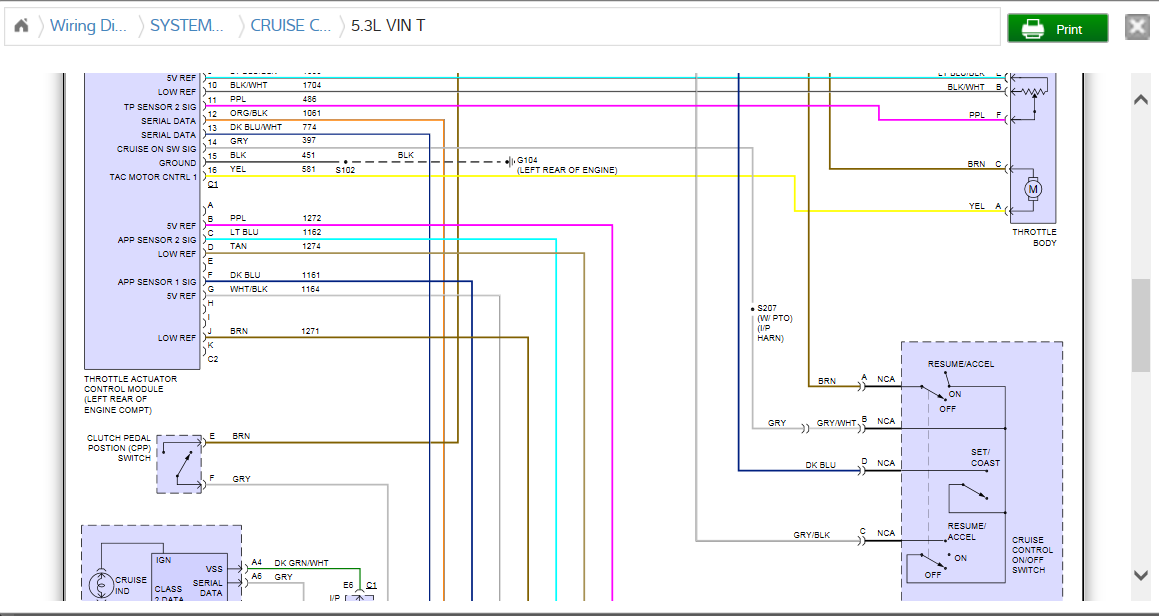Click the throttle body motor M symbol
Viewport: 1159px width, 616px height.
pyautogui.click(x=1033, y=189)
